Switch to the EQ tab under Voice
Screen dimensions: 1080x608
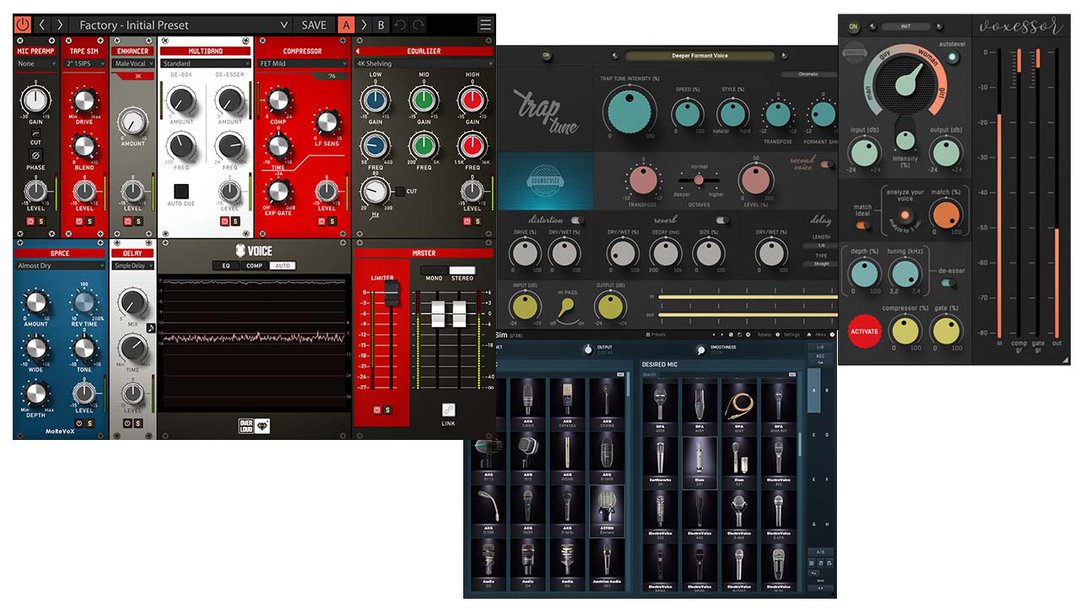tap(227, 265)
